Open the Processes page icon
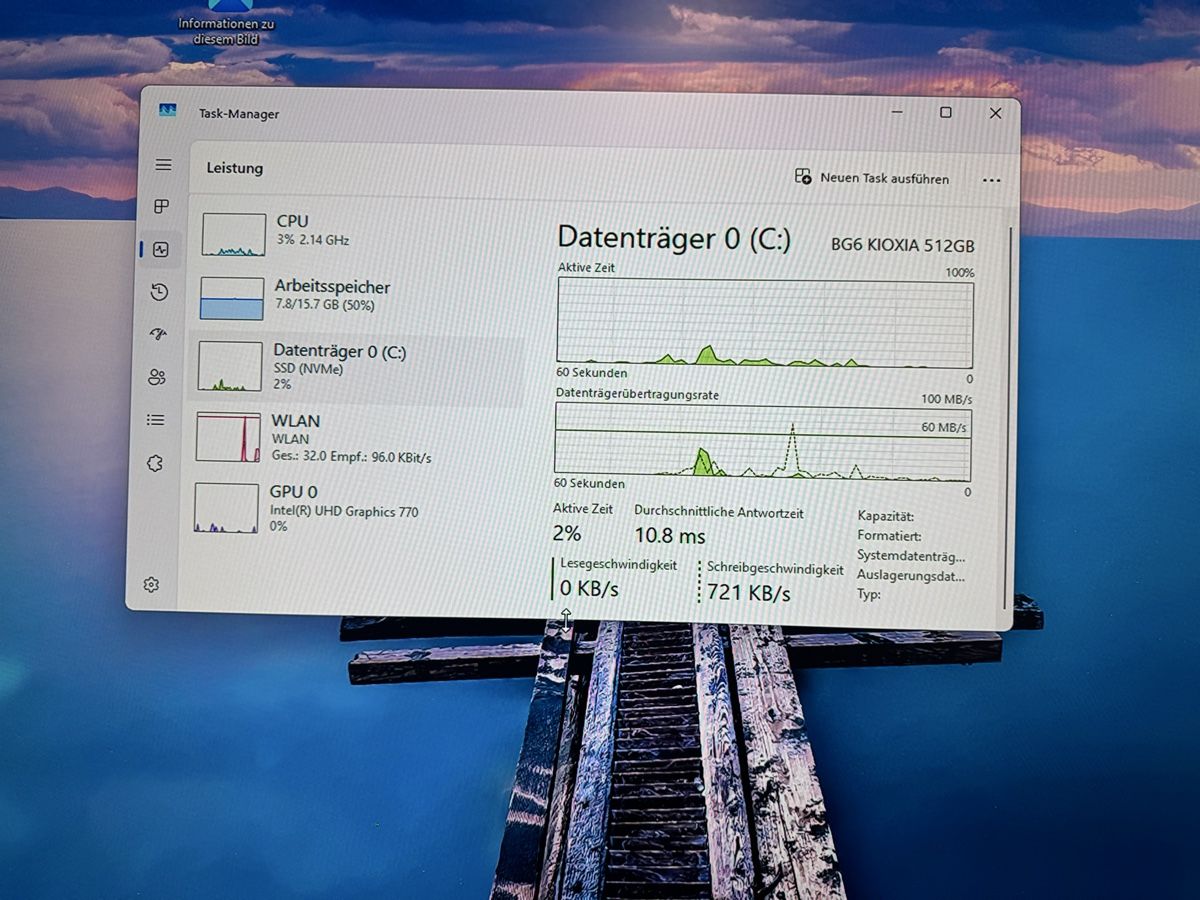Image resolution: width=1200 pixels, height=900 pixels. click(161, 207)
